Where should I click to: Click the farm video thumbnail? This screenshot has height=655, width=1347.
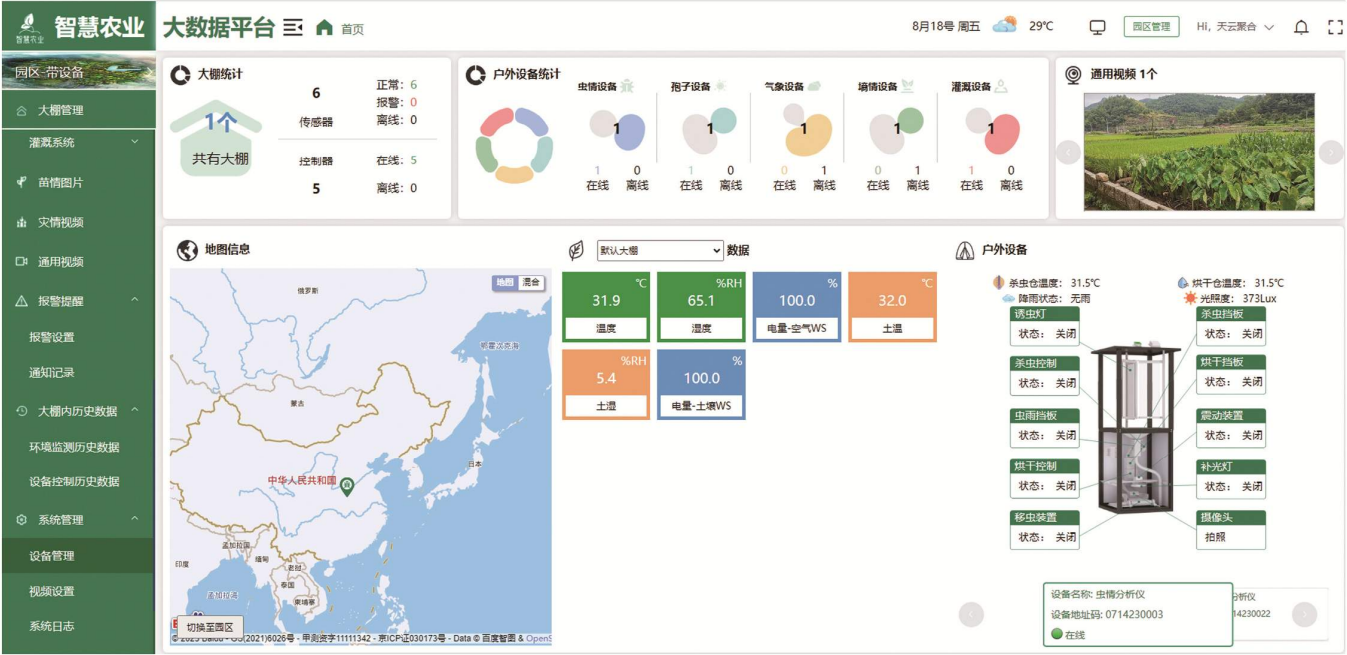[1199, 152]
